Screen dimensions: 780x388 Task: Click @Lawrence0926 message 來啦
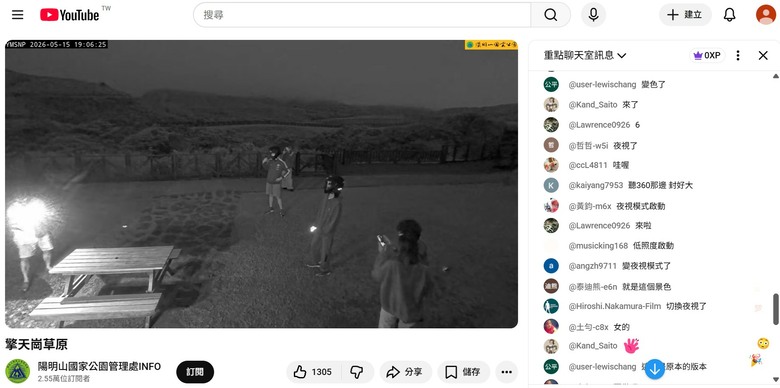643,225
